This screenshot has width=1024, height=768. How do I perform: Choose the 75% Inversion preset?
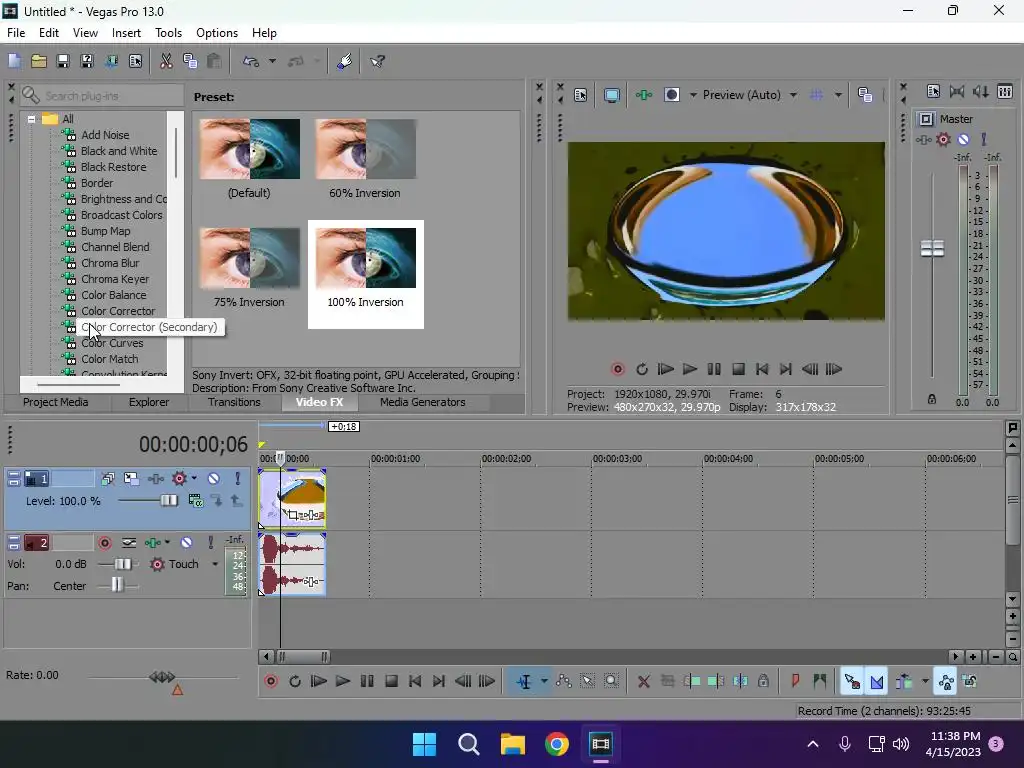[249, 268]
